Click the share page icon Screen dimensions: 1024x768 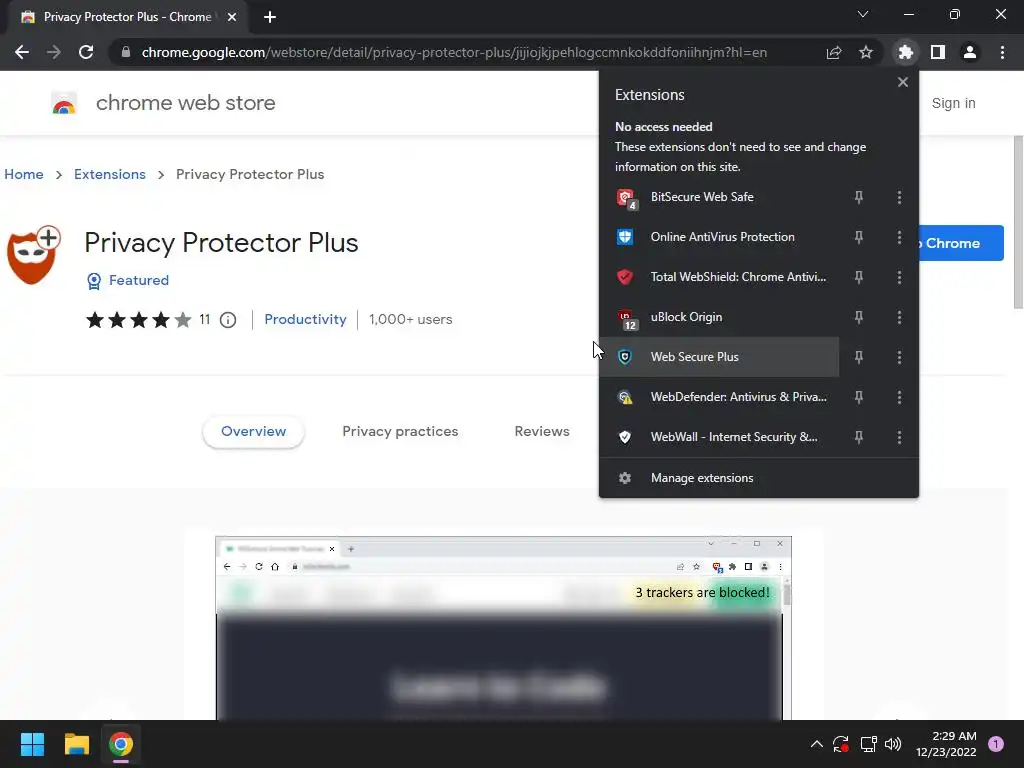[834, 52]
